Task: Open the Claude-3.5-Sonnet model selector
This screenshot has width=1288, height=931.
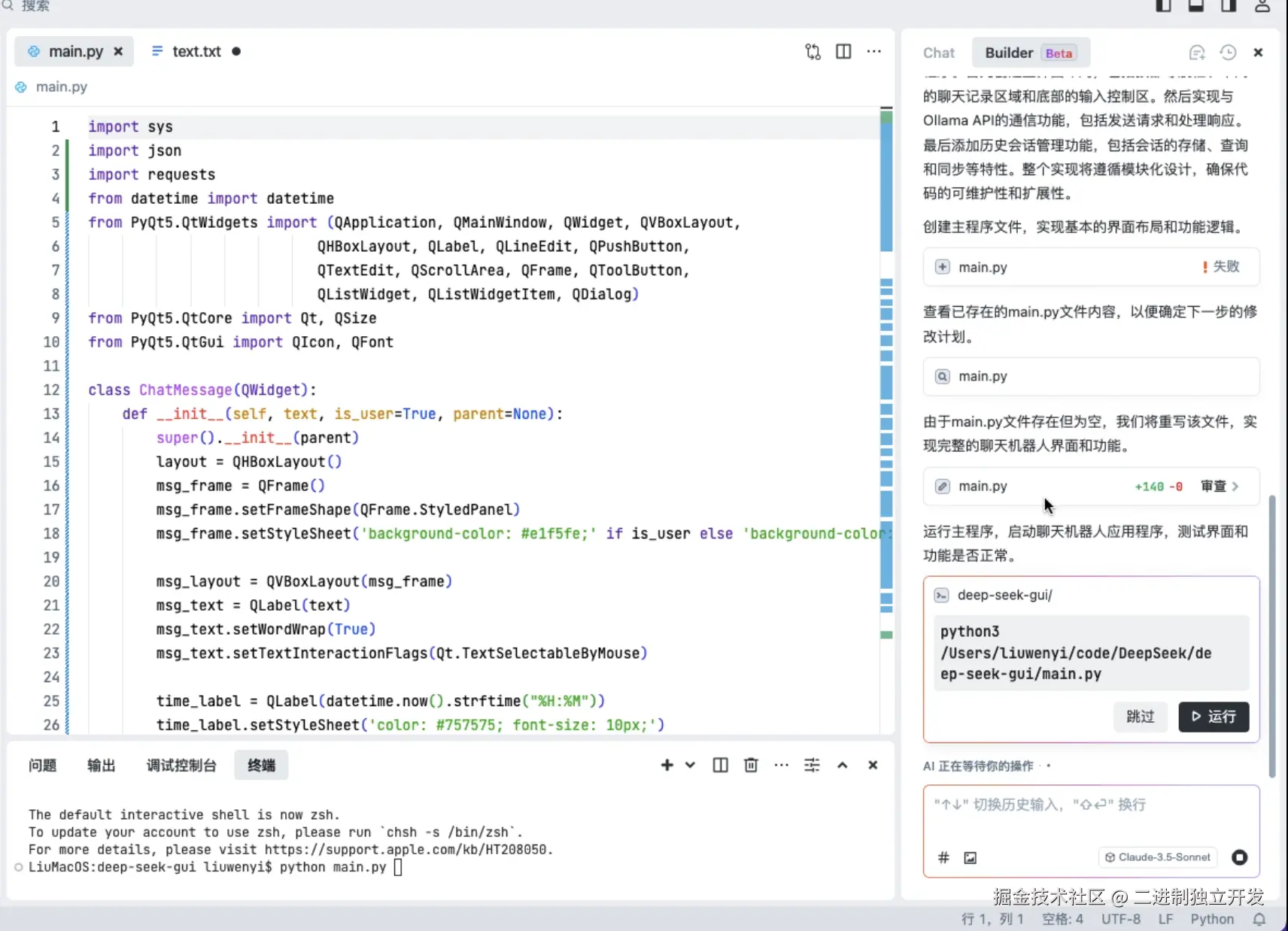Action: pos(1157,857)
